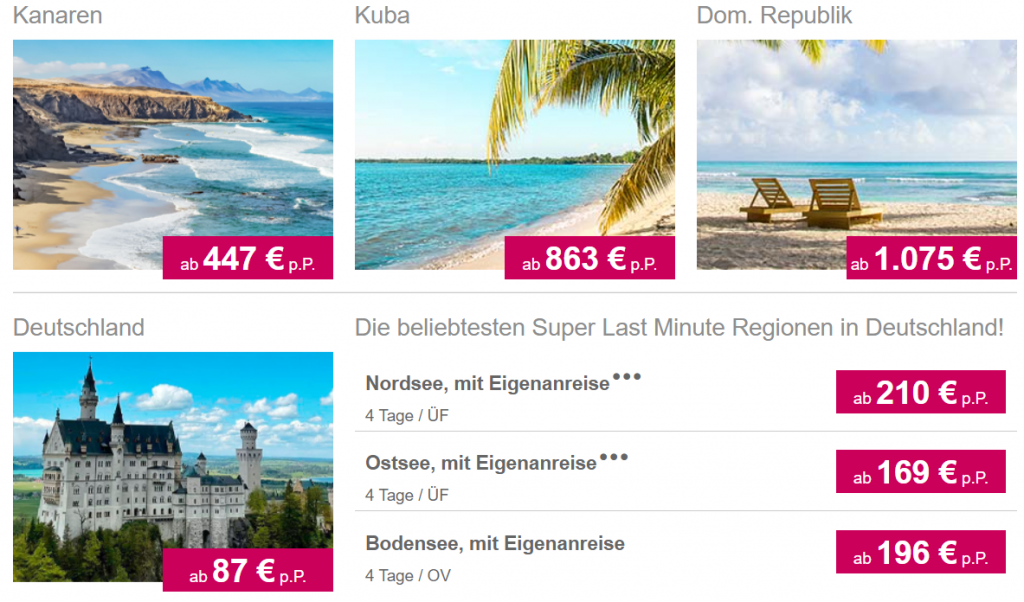Screen dimensions: 1024x602
Task: Select the ab 196 € Bodensee price
Action: click(x=921, y=552)
